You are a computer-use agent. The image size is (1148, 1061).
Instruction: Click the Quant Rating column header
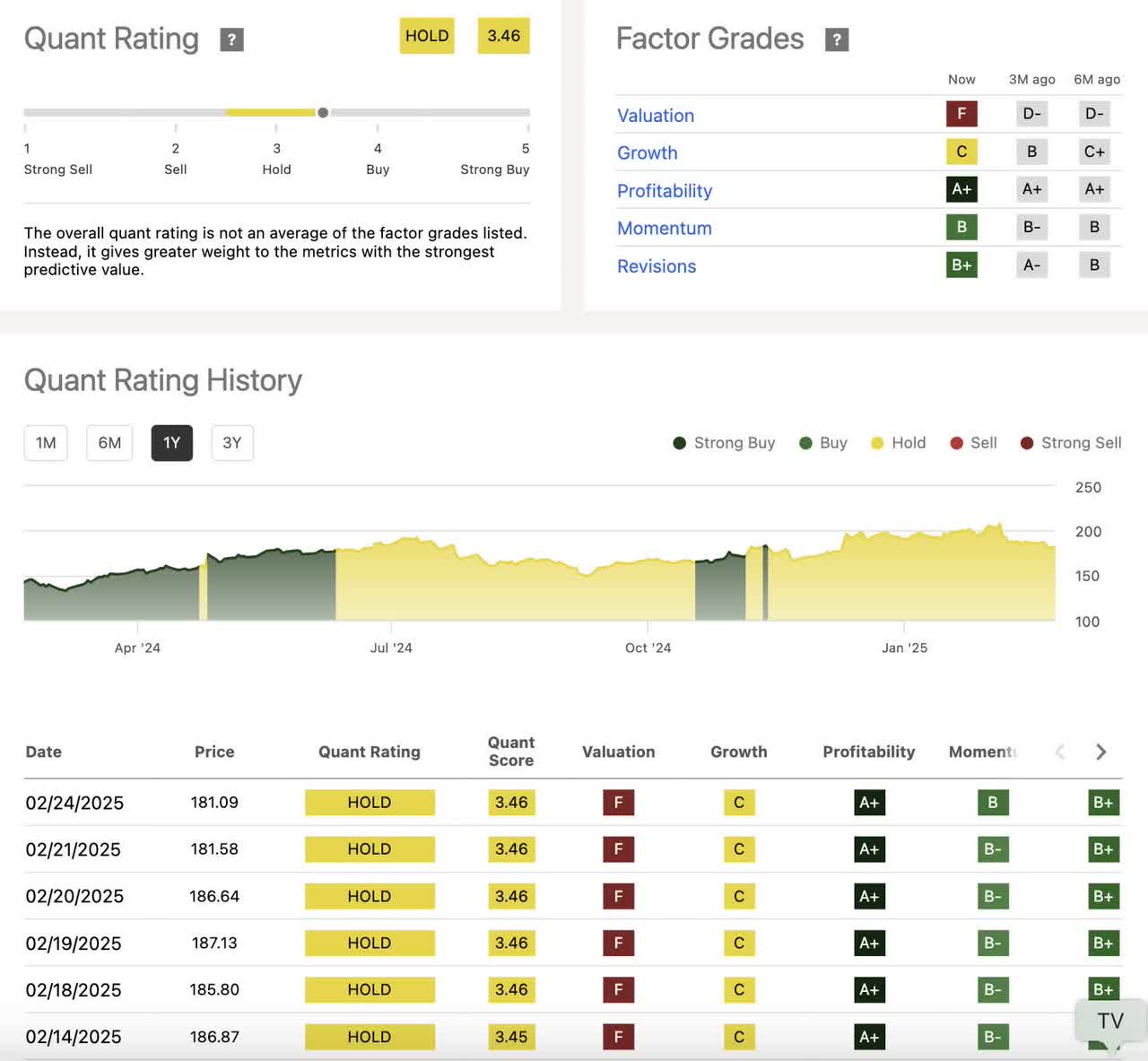(370, 752)
